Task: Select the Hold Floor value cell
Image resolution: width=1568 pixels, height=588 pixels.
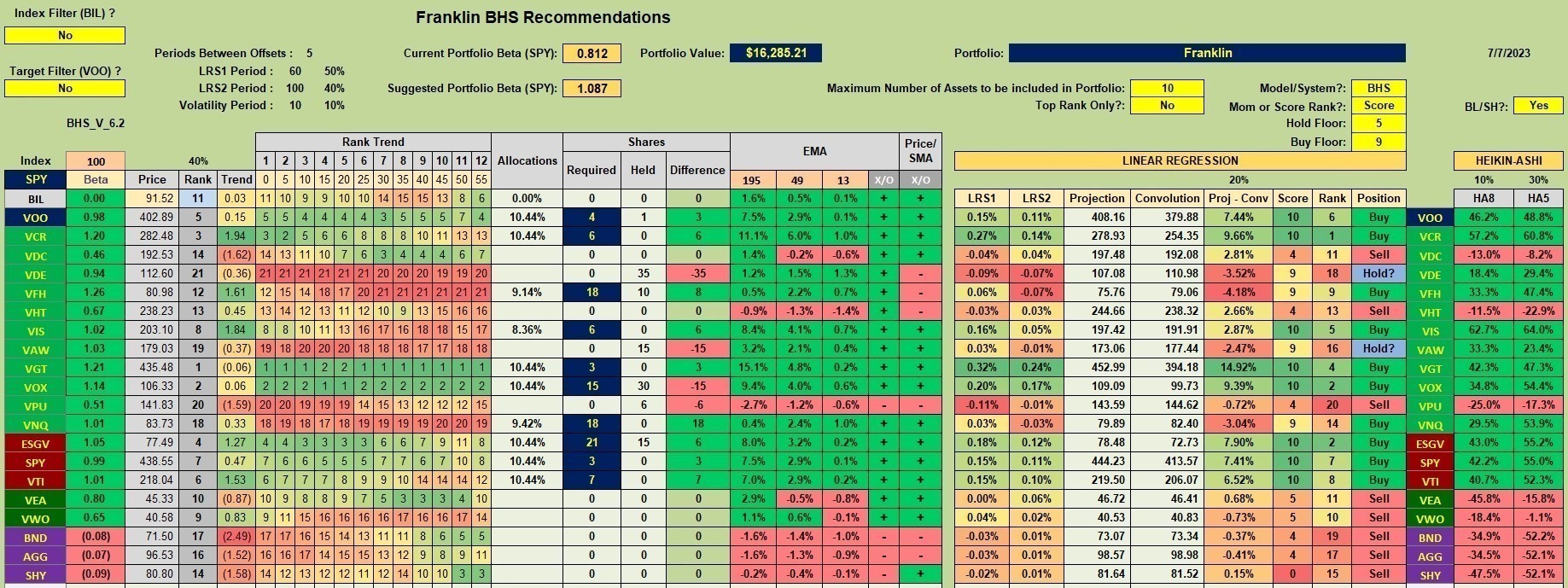Action: coord(1379,124)
